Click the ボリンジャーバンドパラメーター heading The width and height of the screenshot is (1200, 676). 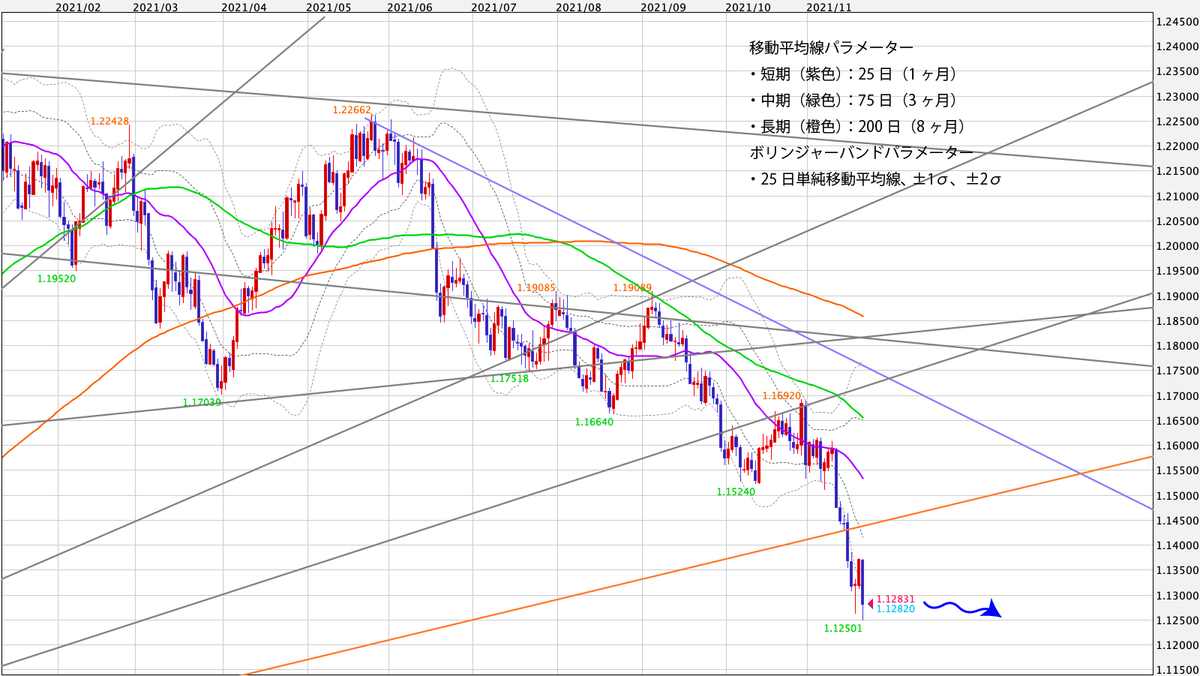point(860,153)
